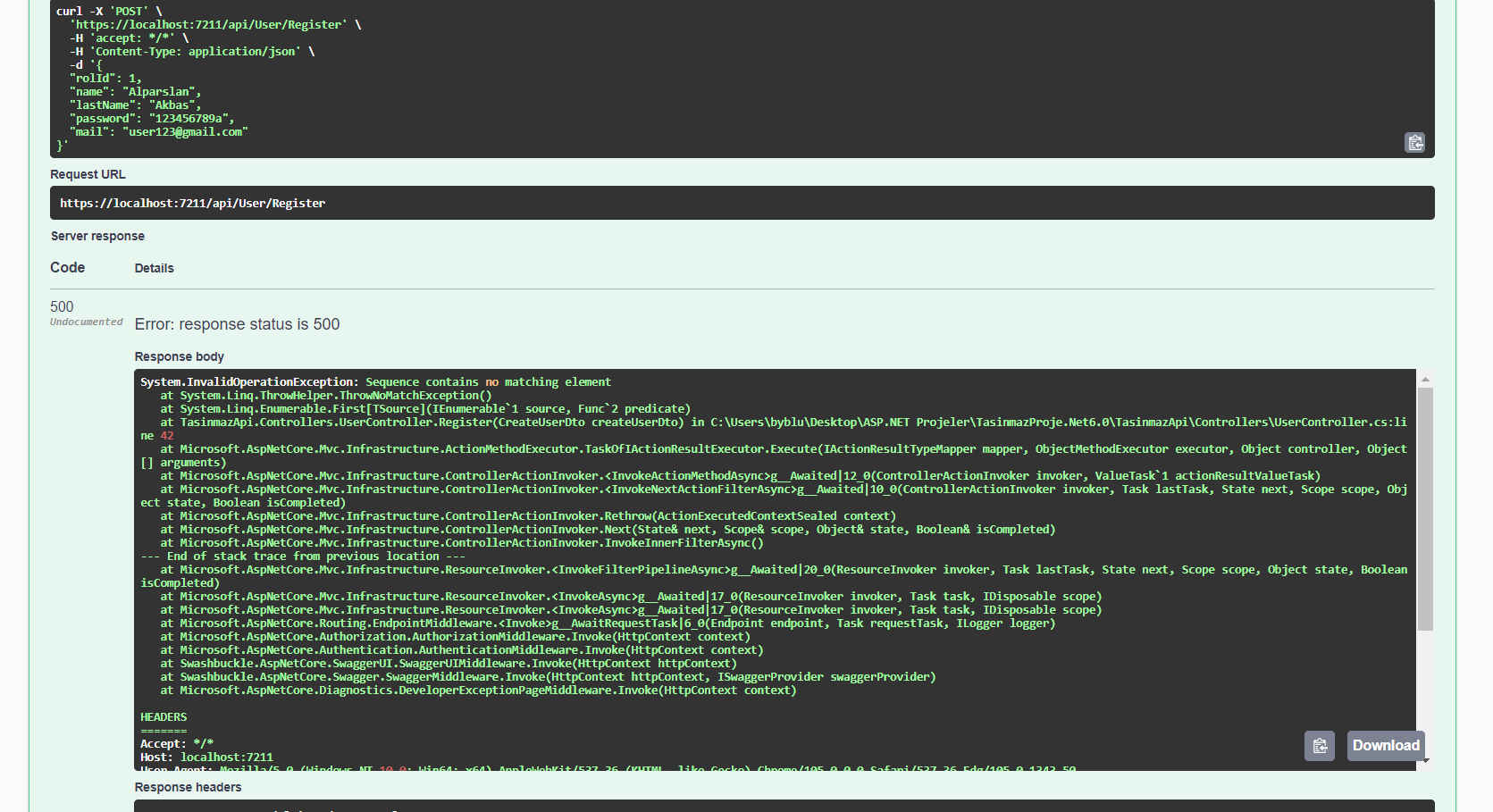Click the 500 status code
The image size is (1493, 812).
click(x=62, y=306)
